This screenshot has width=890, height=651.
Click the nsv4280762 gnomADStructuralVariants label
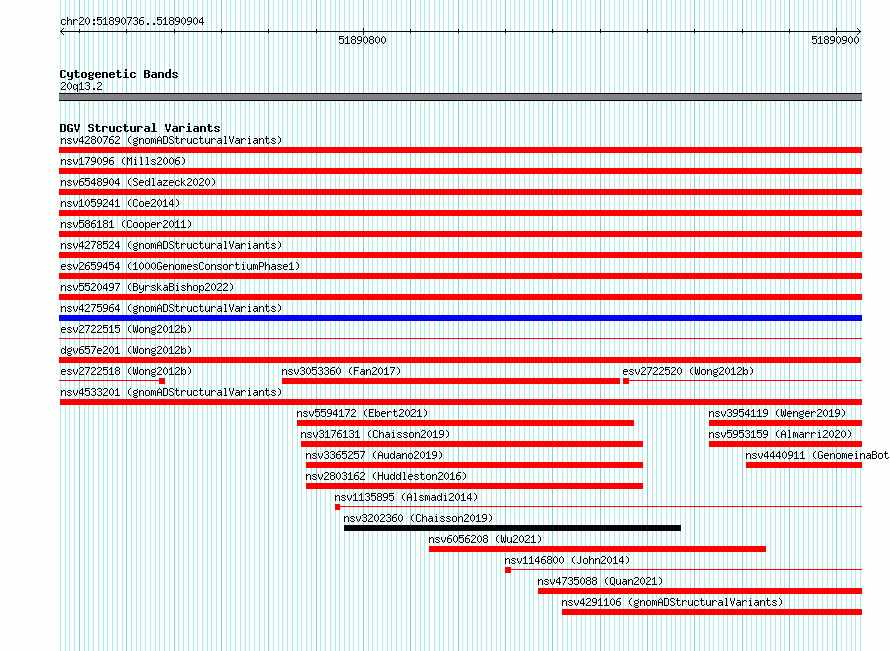[171, 140]
